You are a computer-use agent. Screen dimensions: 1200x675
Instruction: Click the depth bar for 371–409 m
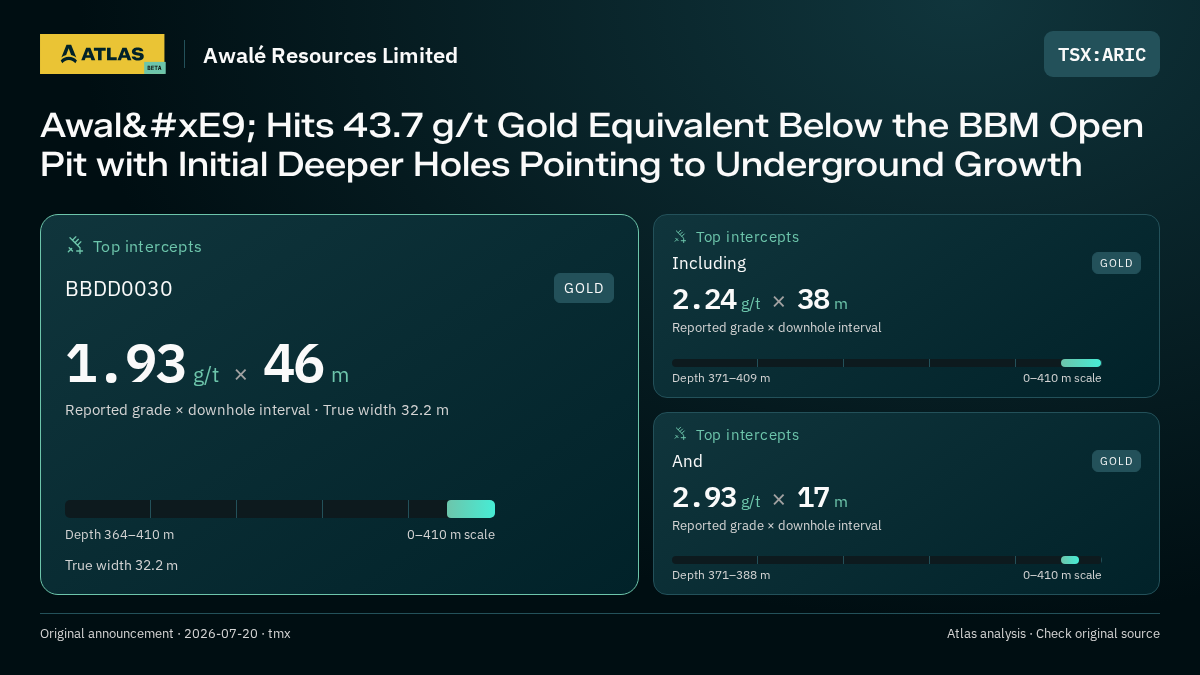(x=886, y=363)
